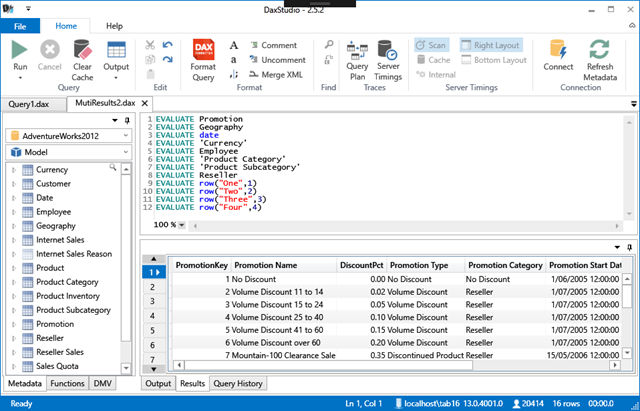Select the Reseller Sales table
640x411 pixels.
point(60,352)
